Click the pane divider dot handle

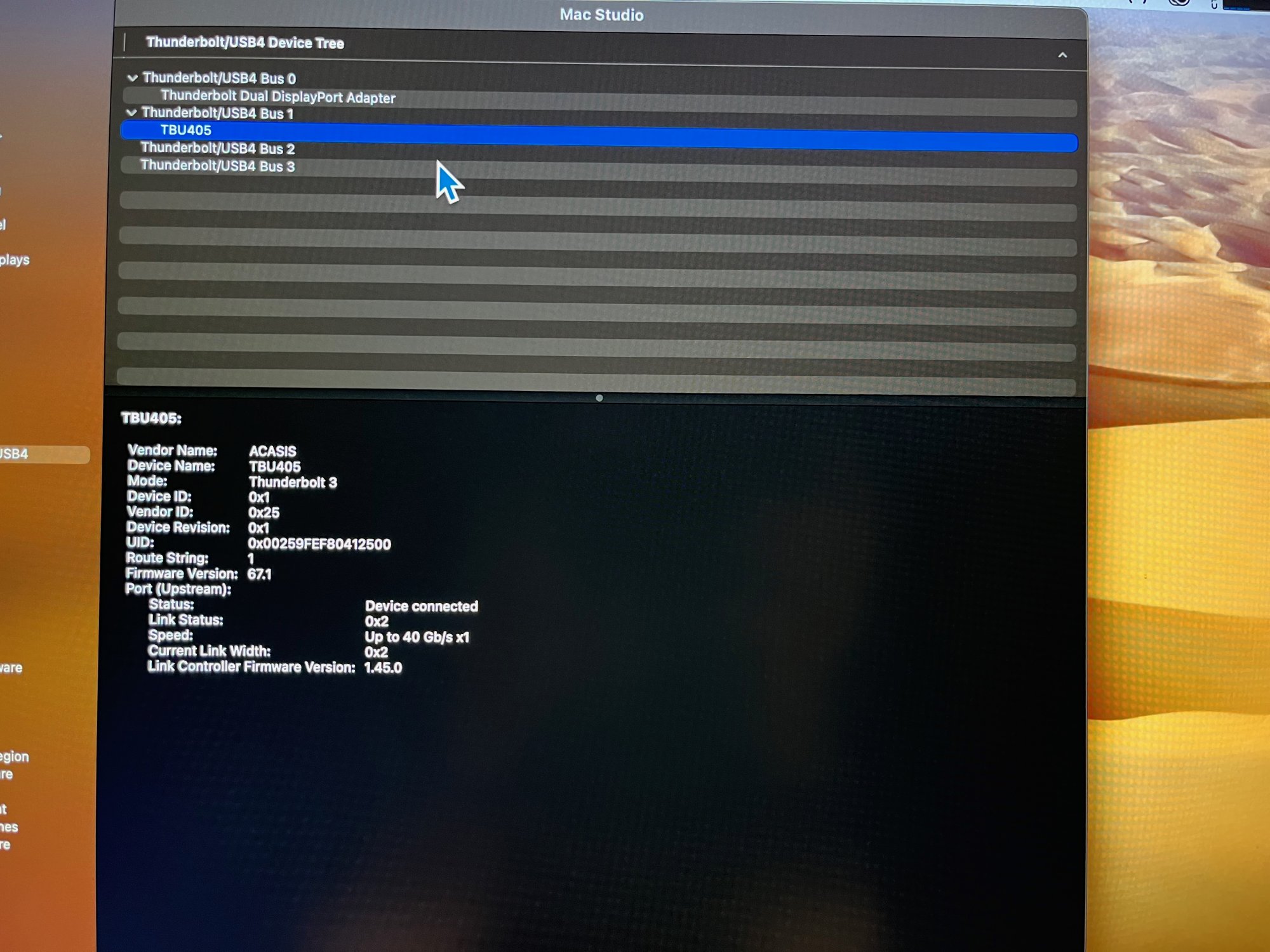599,398
